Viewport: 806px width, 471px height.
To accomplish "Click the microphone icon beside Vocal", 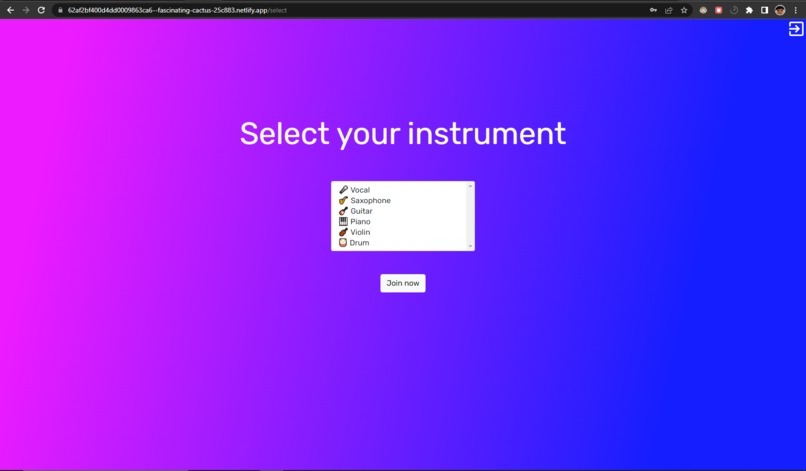I will tap(343, 190).
